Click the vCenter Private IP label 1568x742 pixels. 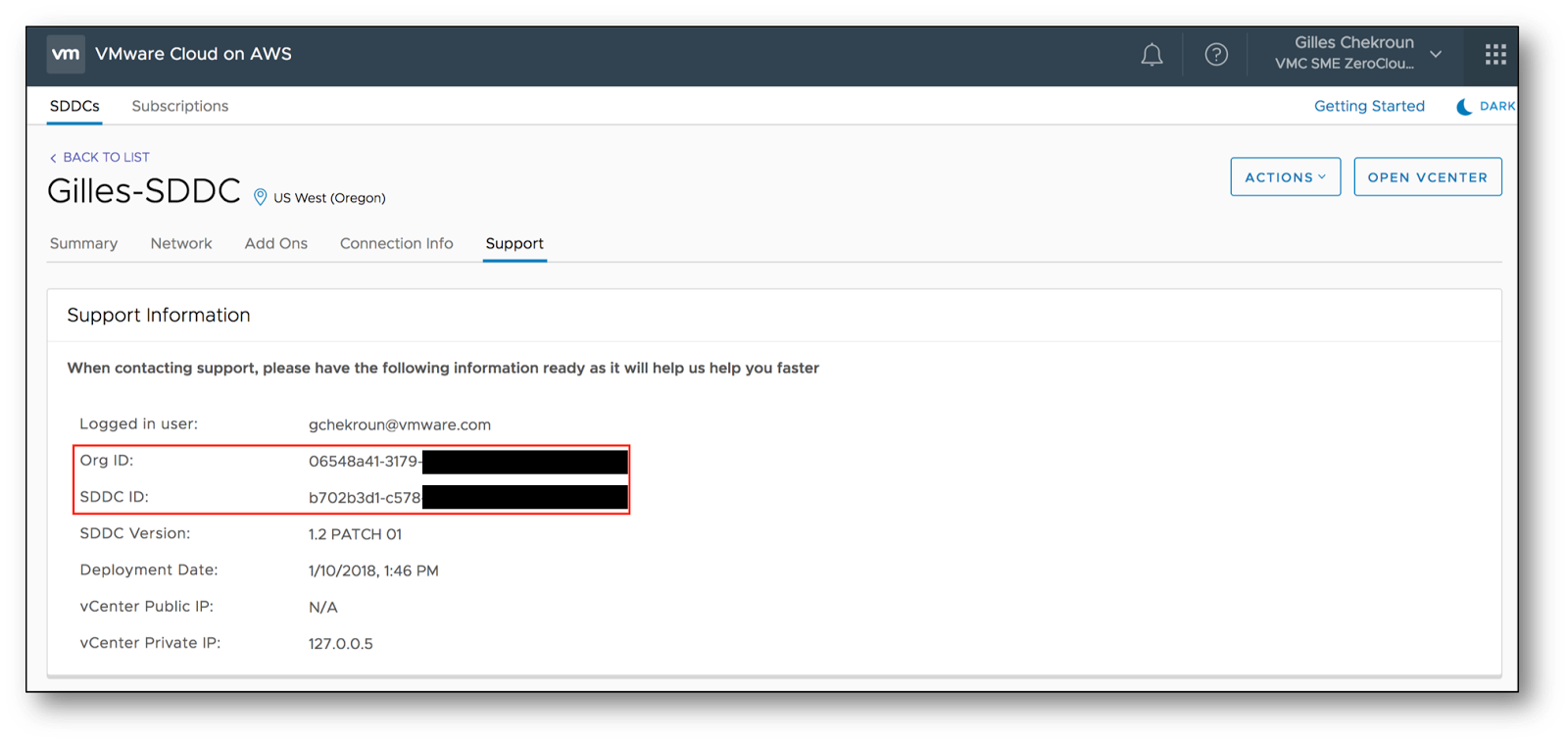tap(150, 643)
